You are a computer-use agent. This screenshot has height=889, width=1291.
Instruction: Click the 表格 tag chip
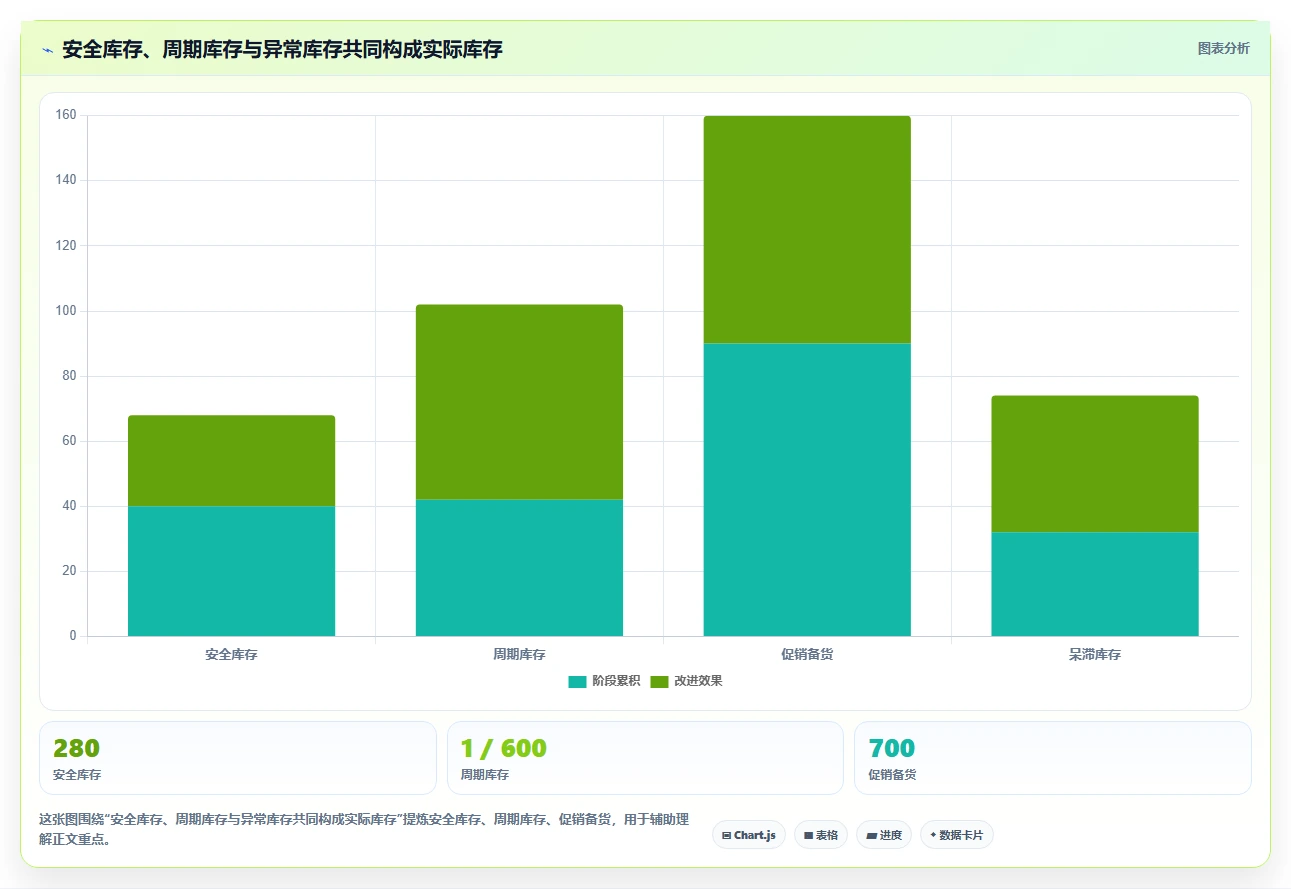click(821, 835)
